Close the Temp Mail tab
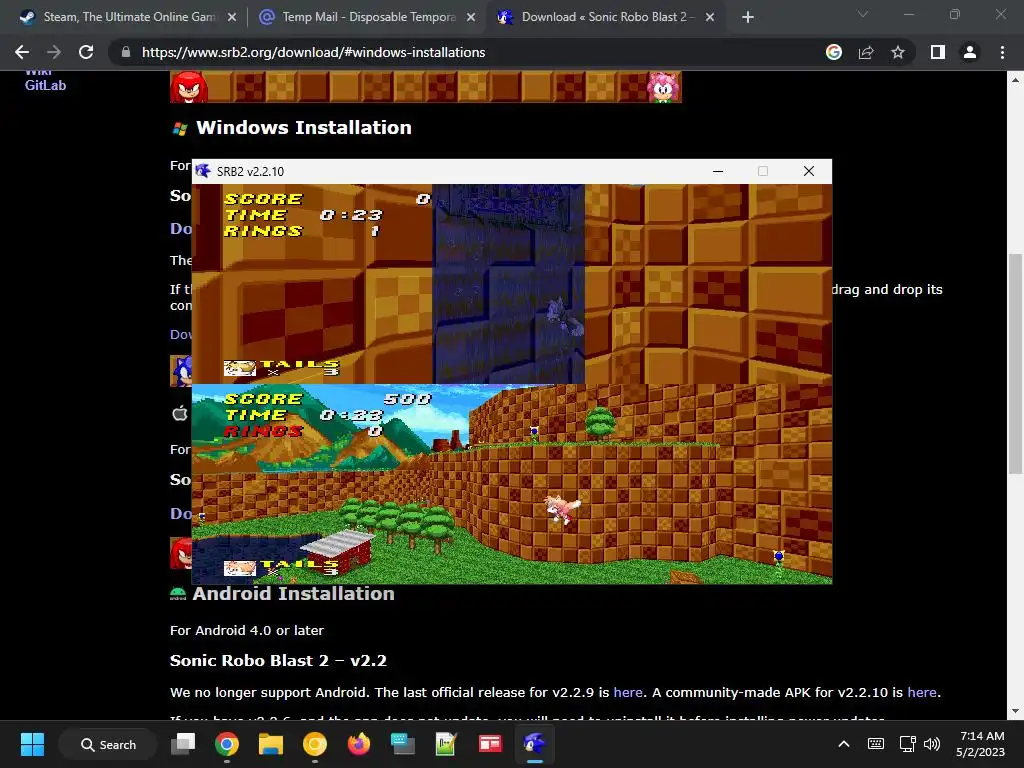Viewport: 1024px width, 768px height. click(471, 18)
